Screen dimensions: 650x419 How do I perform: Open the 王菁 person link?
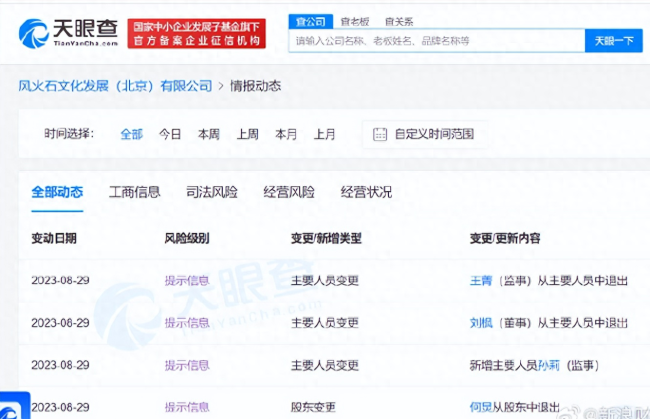(x=481, y=281)
